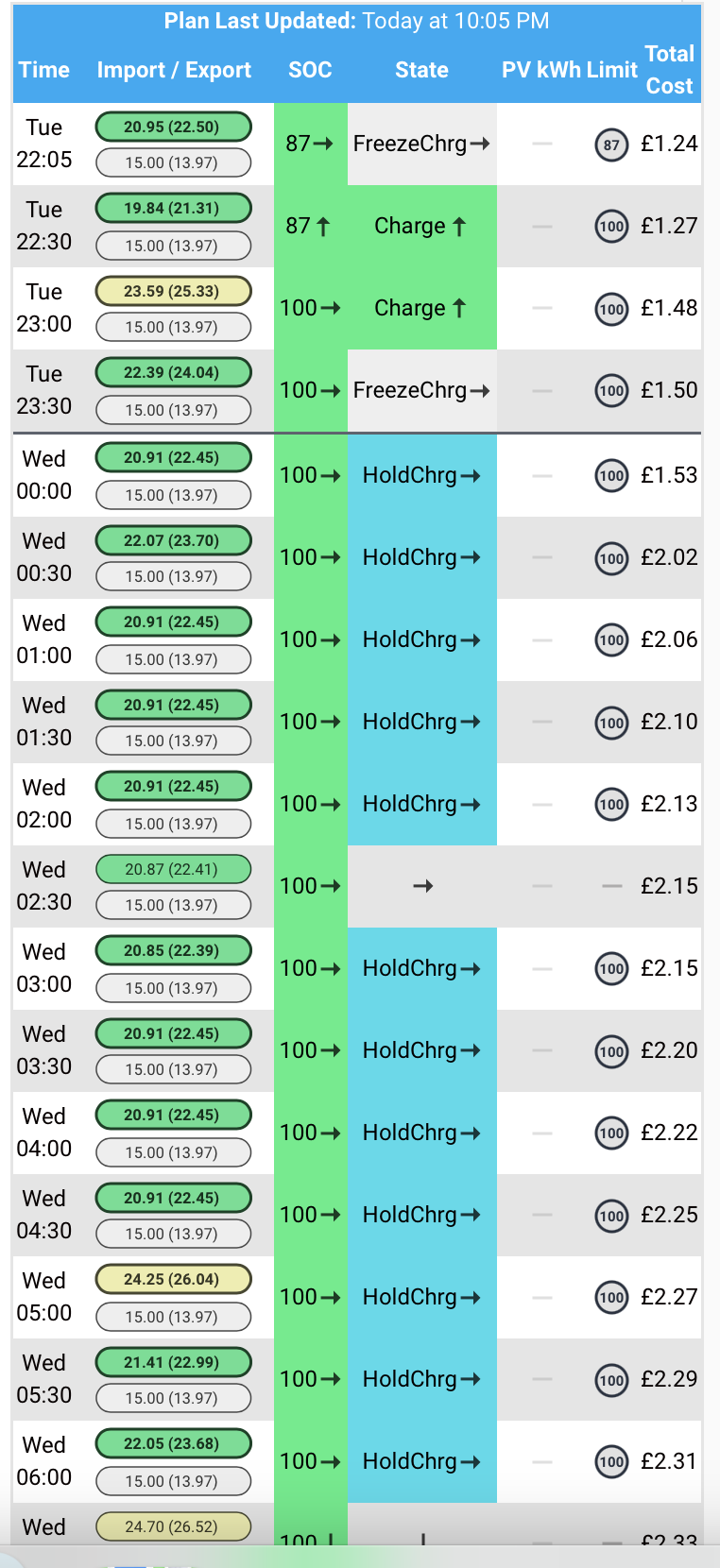The image size is (720, 1568).
Task: Click the 100 limit circle at Wed 00:00
Action: point(611,475)
